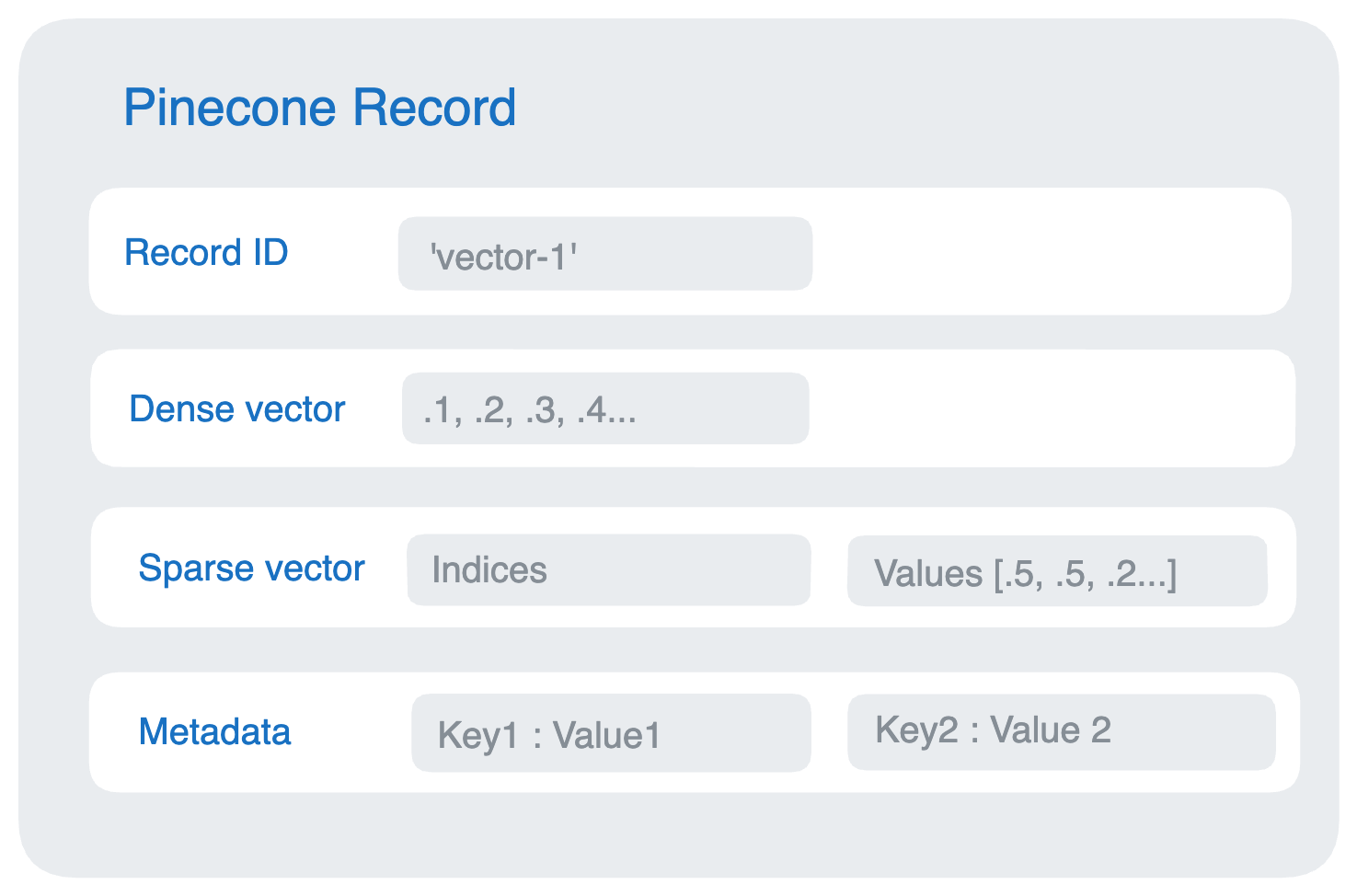This screenshot has height=896, width=1357.
Task: Select the "Dense vector" label
Action: point(236,409)
